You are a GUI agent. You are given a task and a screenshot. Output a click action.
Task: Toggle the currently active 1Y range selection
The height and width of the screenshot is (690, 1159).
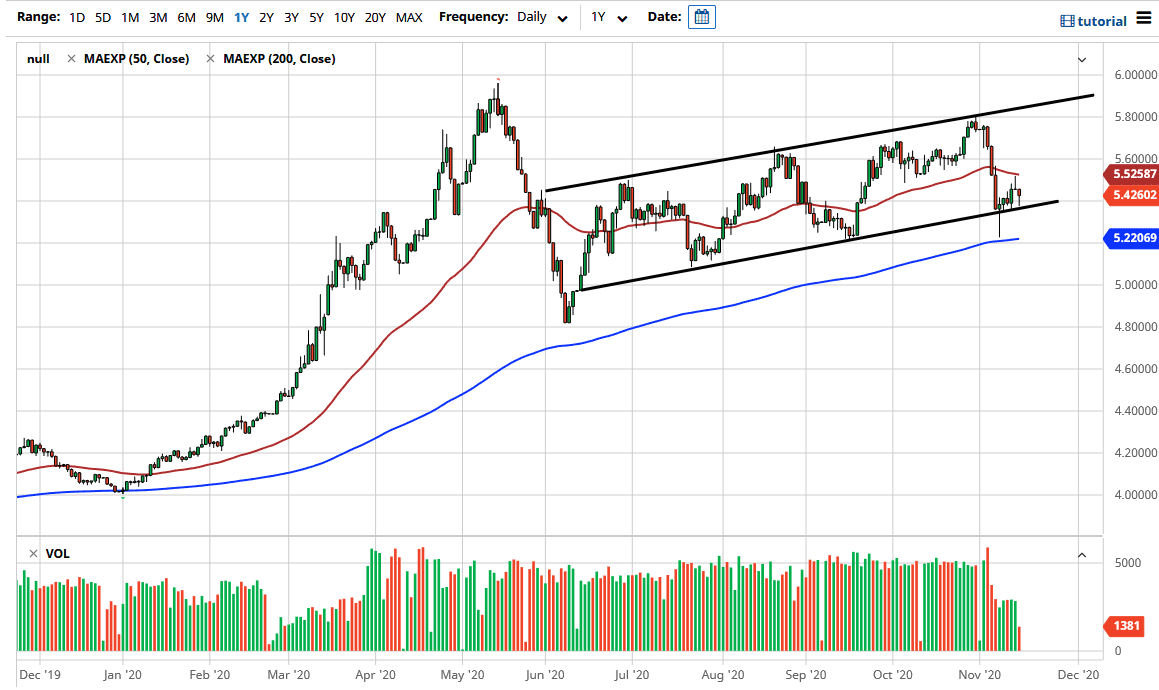pyautogui.click(x=239, y=17)
